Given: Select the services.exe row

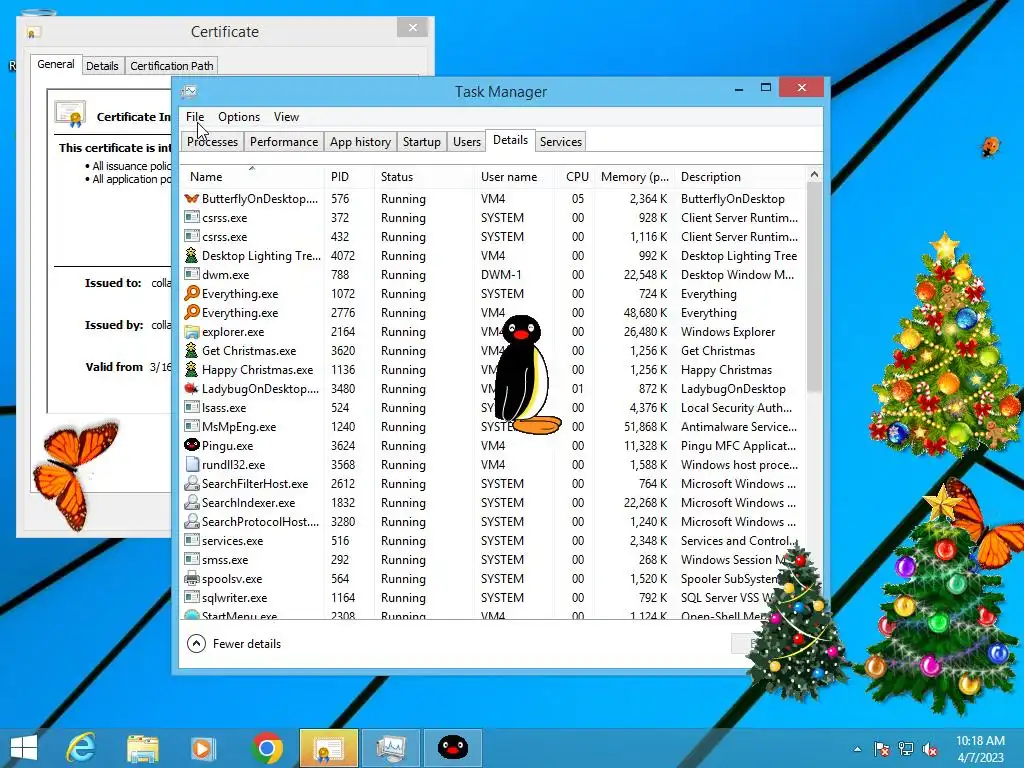Looking at the screenshot, I should tap(494, 541).
